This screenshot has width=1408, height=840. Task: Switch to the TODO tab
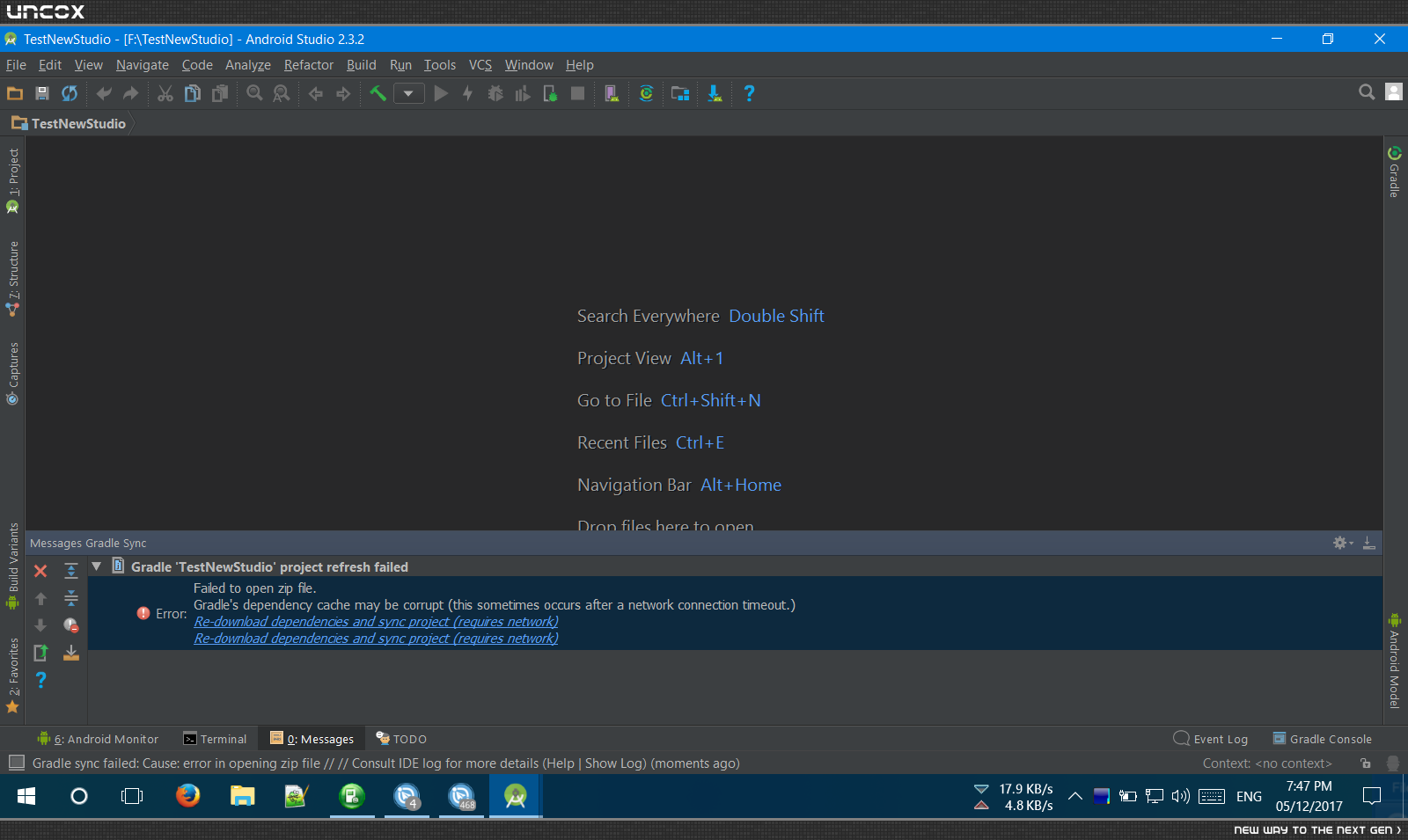click(x=401, y=739)
